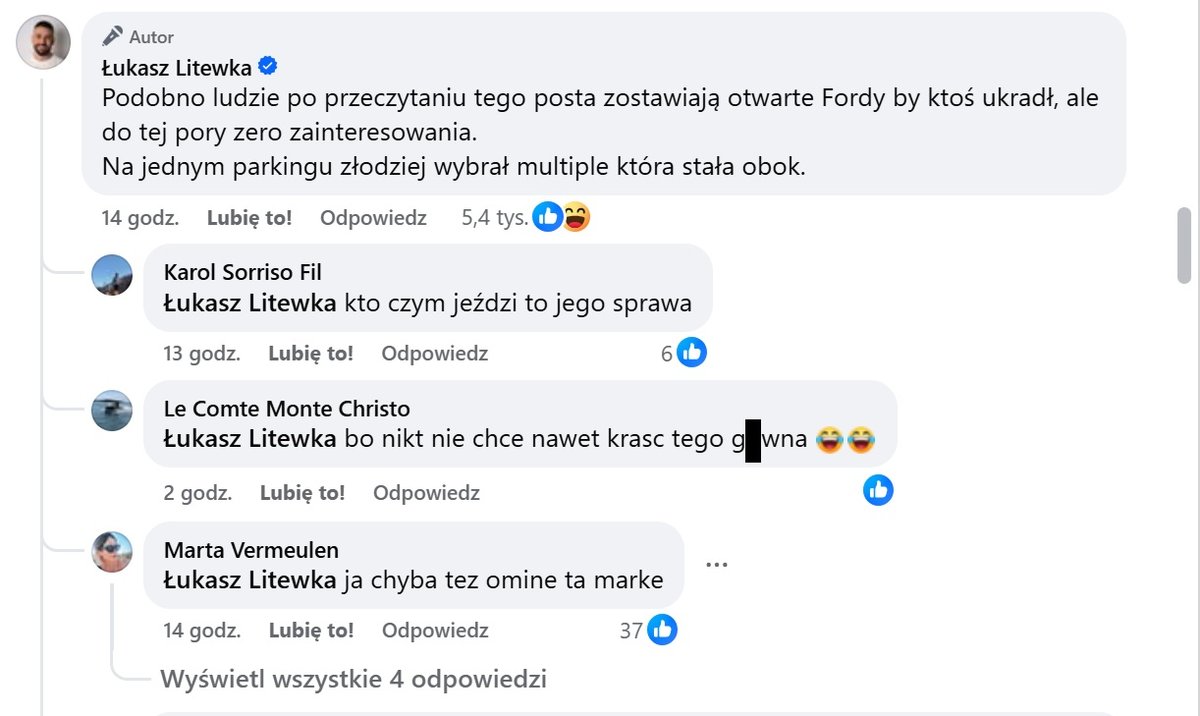
Task: Open Marta Vermeulen's profile name link
Action: (x=251, y=550)
